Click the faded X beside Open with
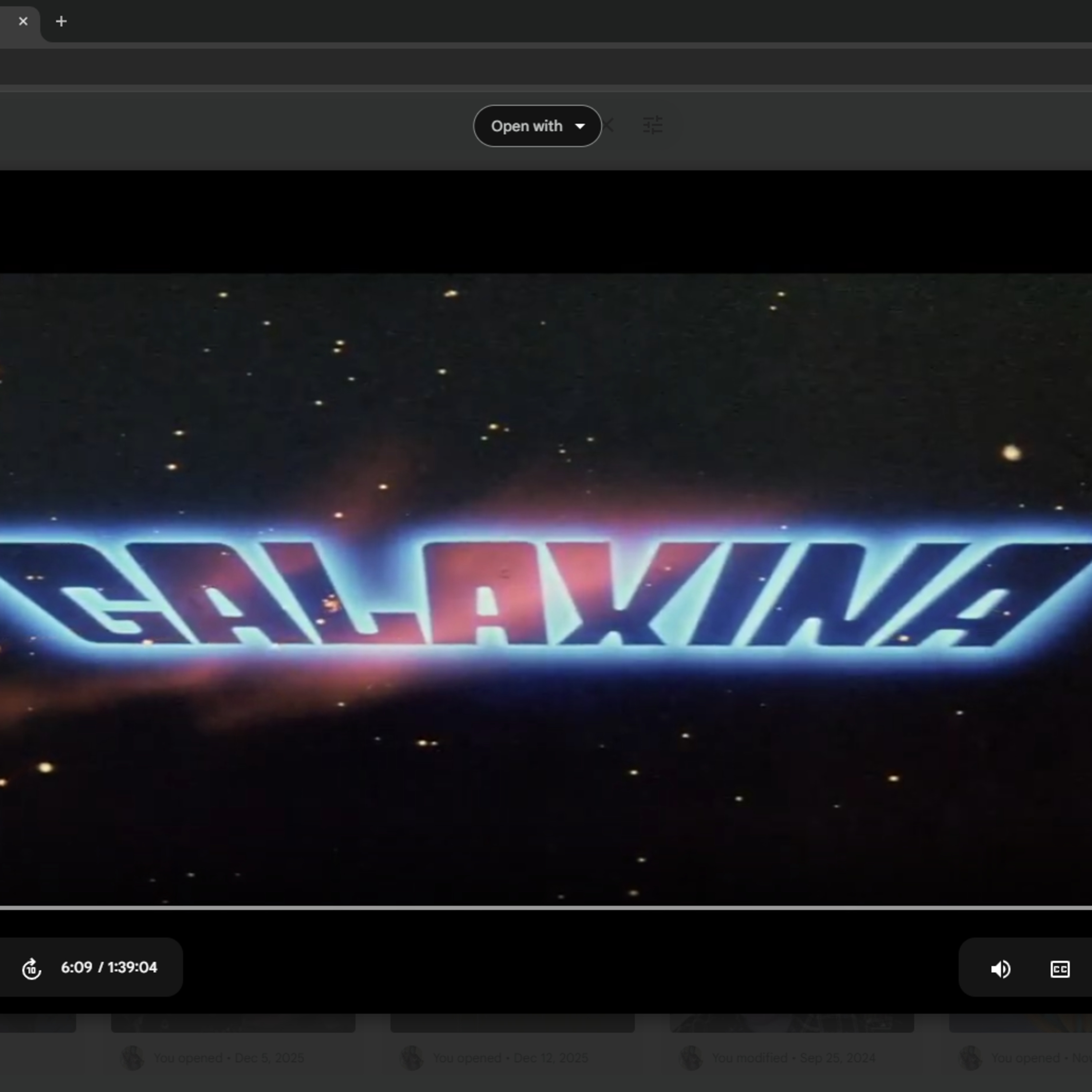The image size is (1092, 1092). click(x=609, y=126)
